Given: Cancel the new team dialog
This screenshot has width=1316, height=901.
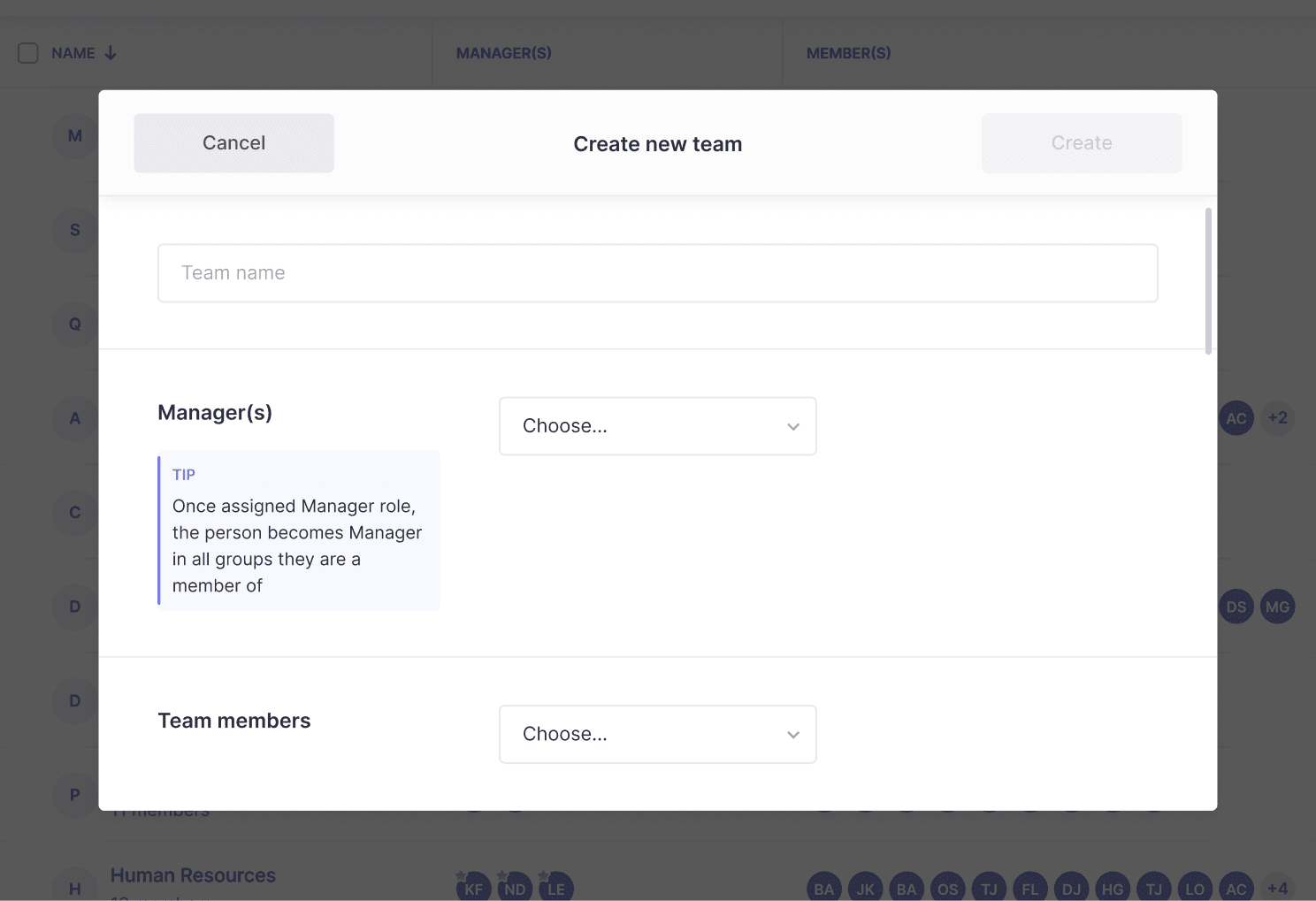Looking at the screenshot, I should [233, 143].
